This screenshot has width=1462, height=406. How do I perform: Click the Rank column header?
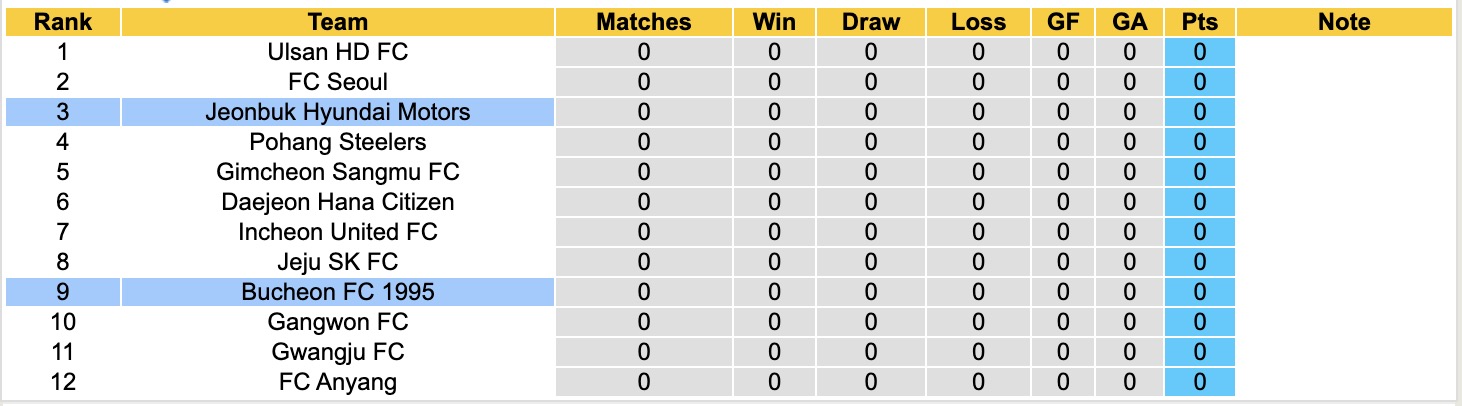coord(62,22)
